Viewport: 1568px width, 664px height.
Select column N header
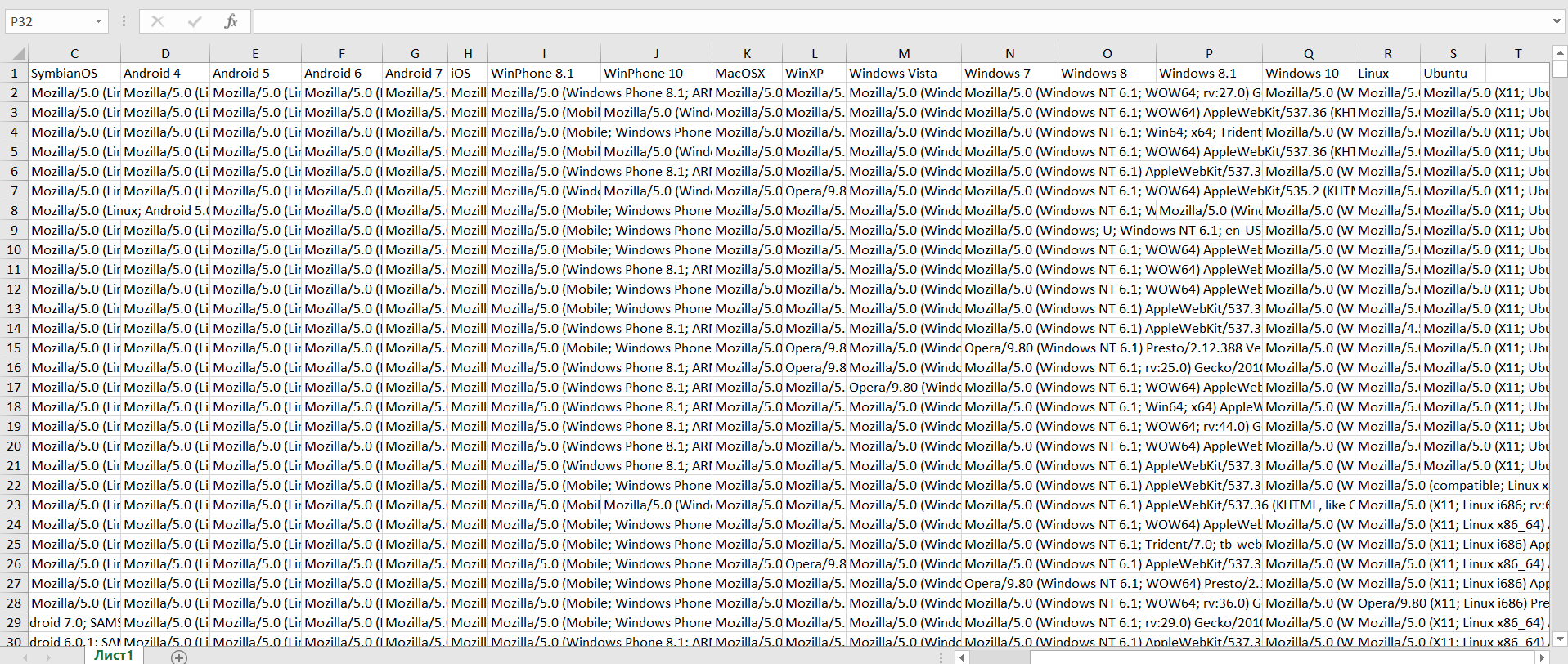pos(1010,54)
